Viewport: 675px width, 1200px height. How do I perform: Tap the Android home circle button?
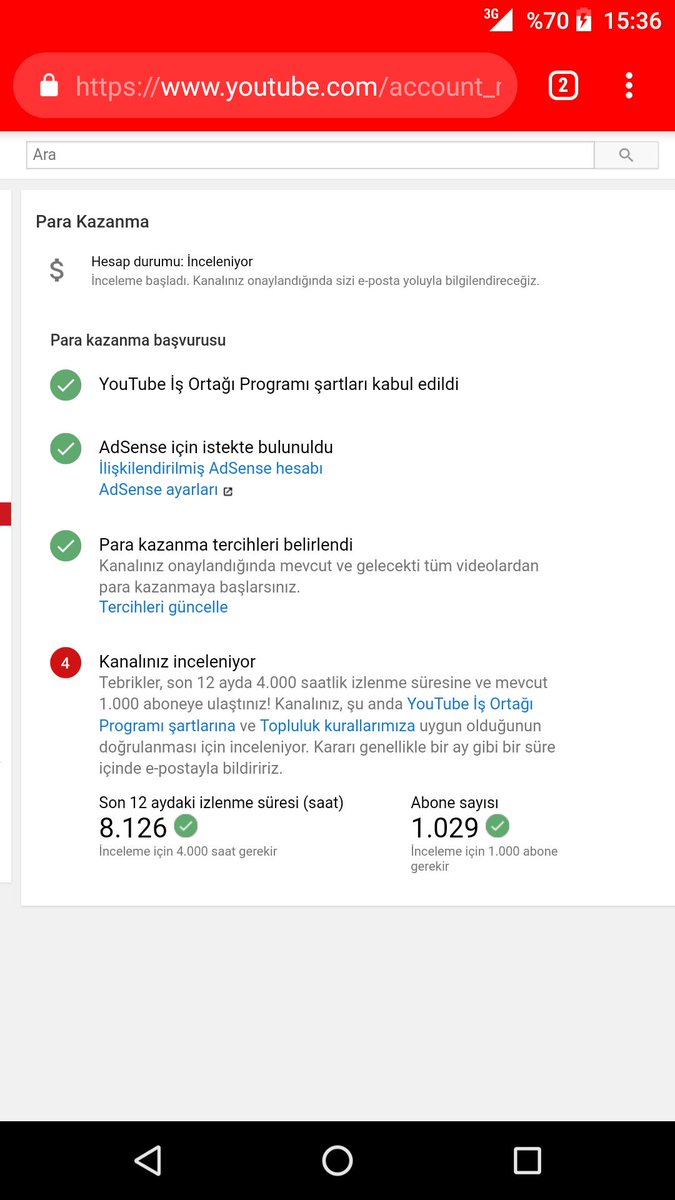pyautogui.click(x=338, y=1160)
